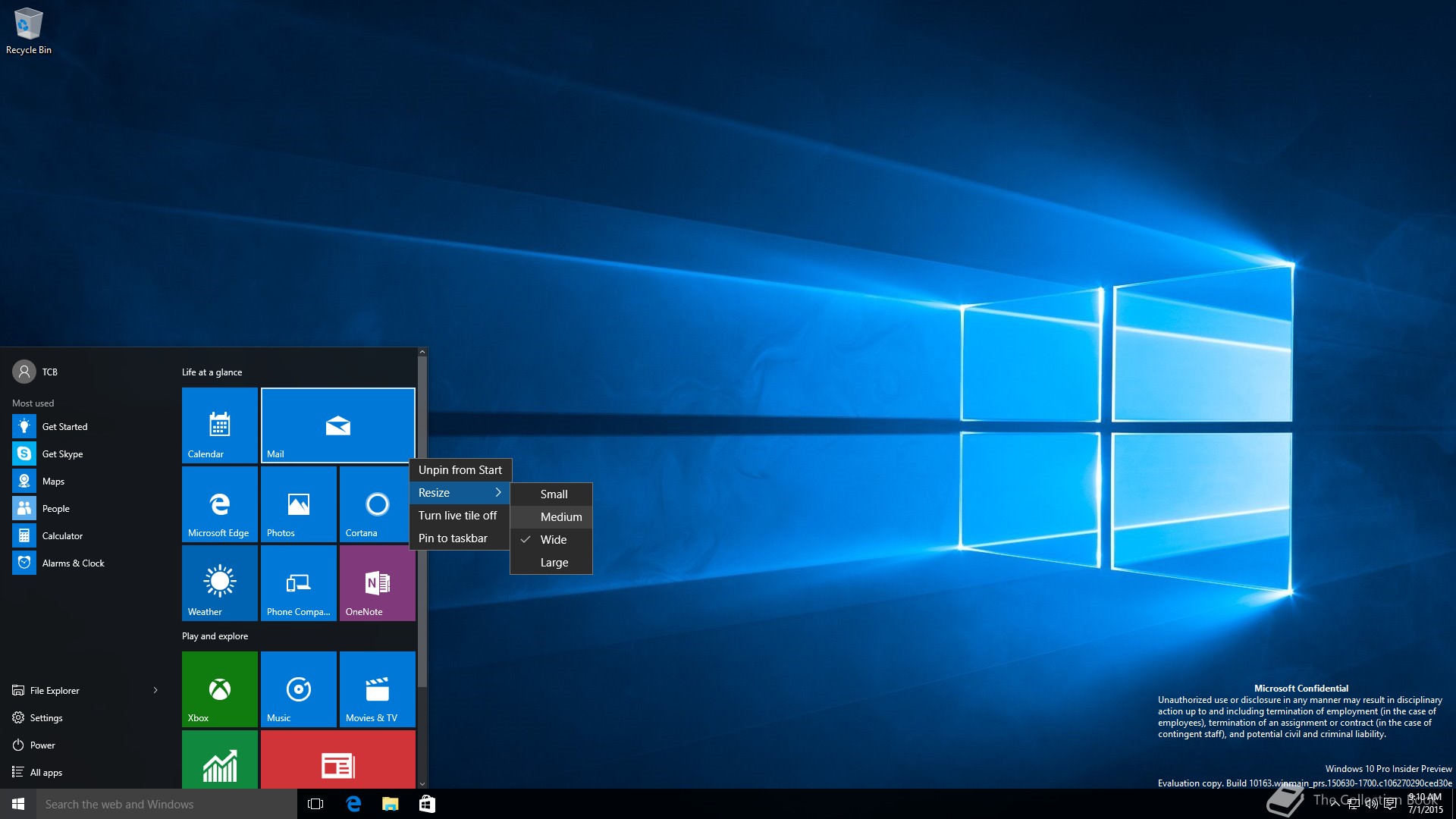Open the Calendar tile
Viewport: 1456px width, 819px height.
[x=220, y=425]
